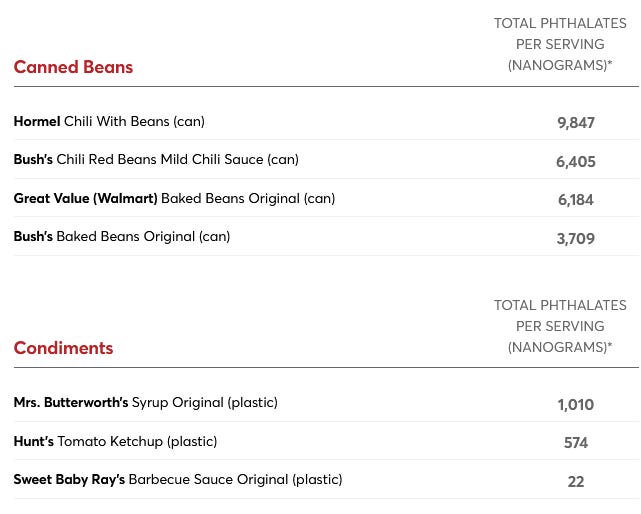Image resolution: width=641 pixels, height=514 pixels.
Task: Click the 6,405 phthalates value
Action: [x=576, y=162]
